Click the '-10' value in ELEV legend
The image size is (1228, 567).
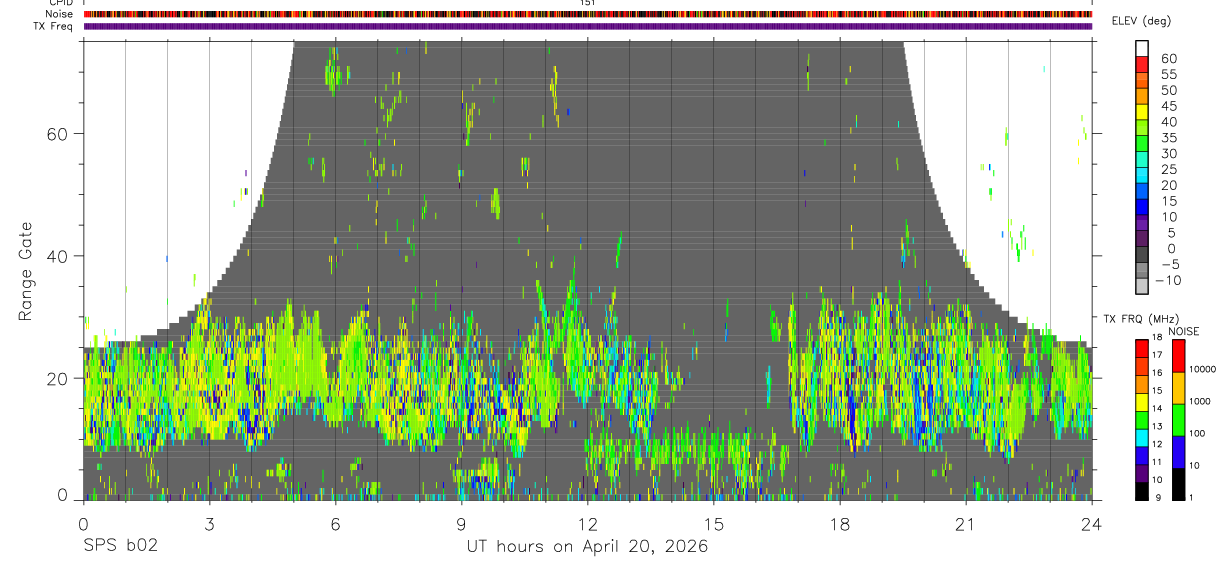point(1166,280)
